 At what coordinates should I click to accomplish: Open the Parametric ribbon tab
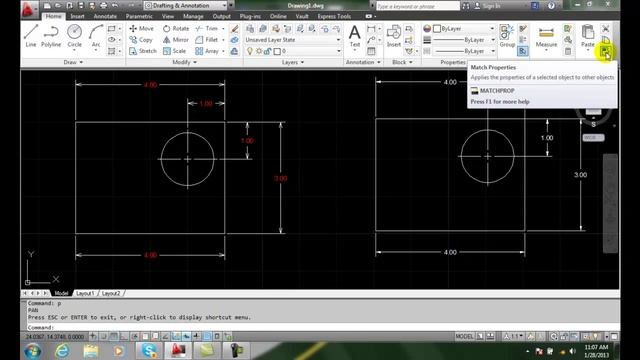139,16
